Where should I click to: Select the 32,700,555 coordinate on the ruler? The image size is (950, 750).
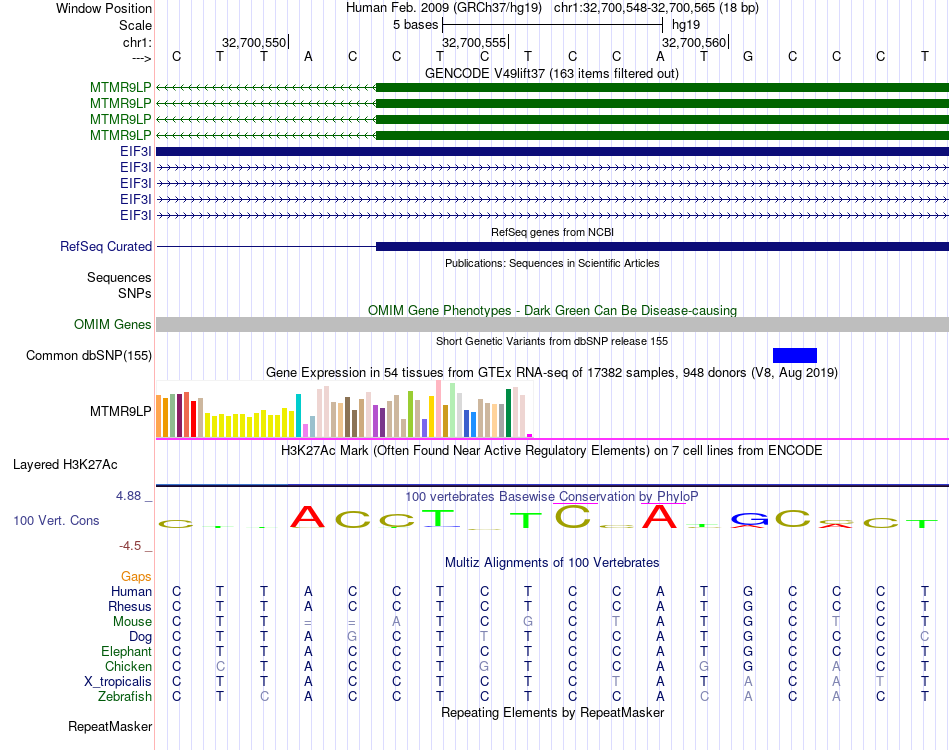pyautogui.click(x=473, y=42)
